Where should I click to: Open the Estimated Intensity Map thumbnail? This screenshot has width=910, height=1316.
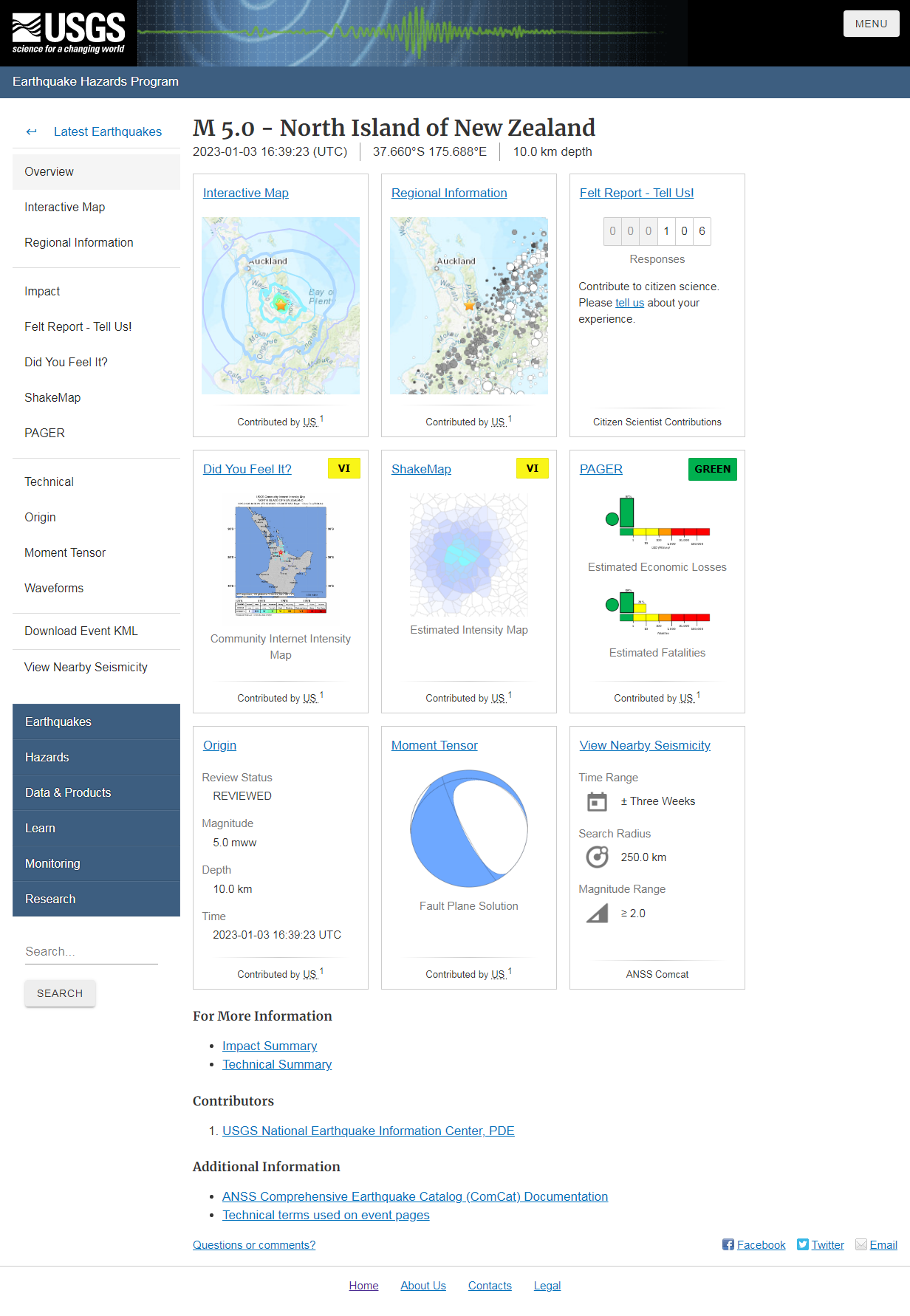469,555
